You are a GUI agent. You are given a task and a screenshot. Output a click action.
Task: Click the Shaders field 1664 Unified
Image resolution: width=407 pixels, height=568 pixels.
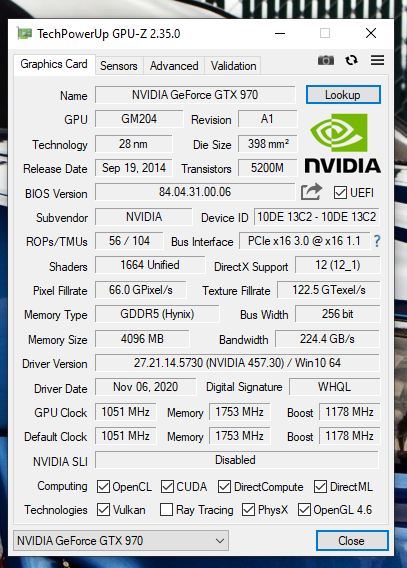tap(150, 265)
